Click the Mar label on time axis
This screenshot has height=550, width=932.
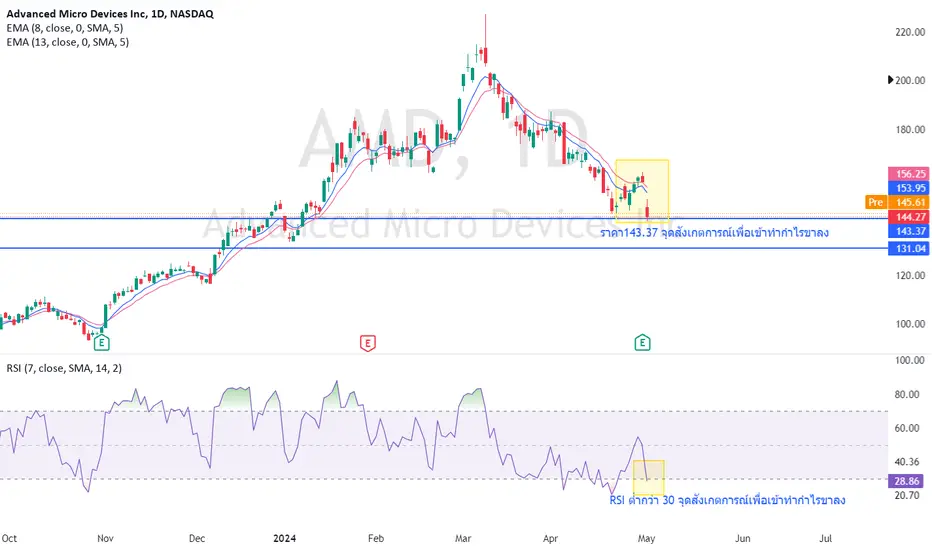tap(463, 538)
